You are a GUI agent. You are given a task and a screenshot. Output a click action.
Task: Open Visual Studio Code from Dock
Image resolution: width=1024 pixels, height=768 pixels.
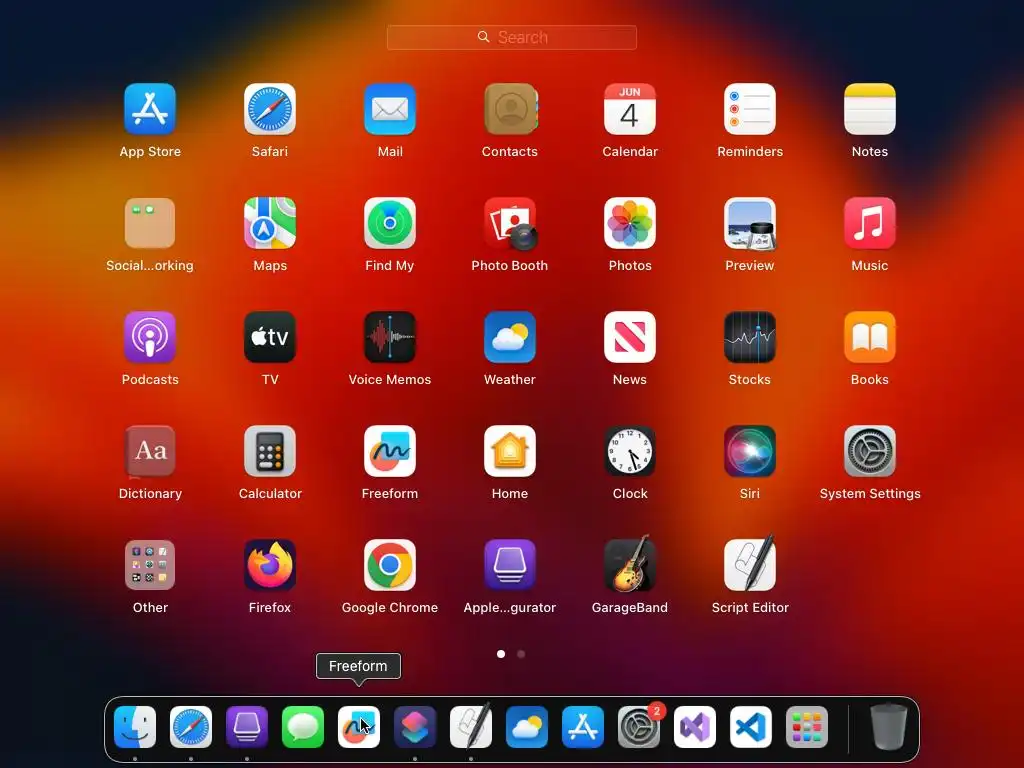pyautogui.click(x=751, y=727)
